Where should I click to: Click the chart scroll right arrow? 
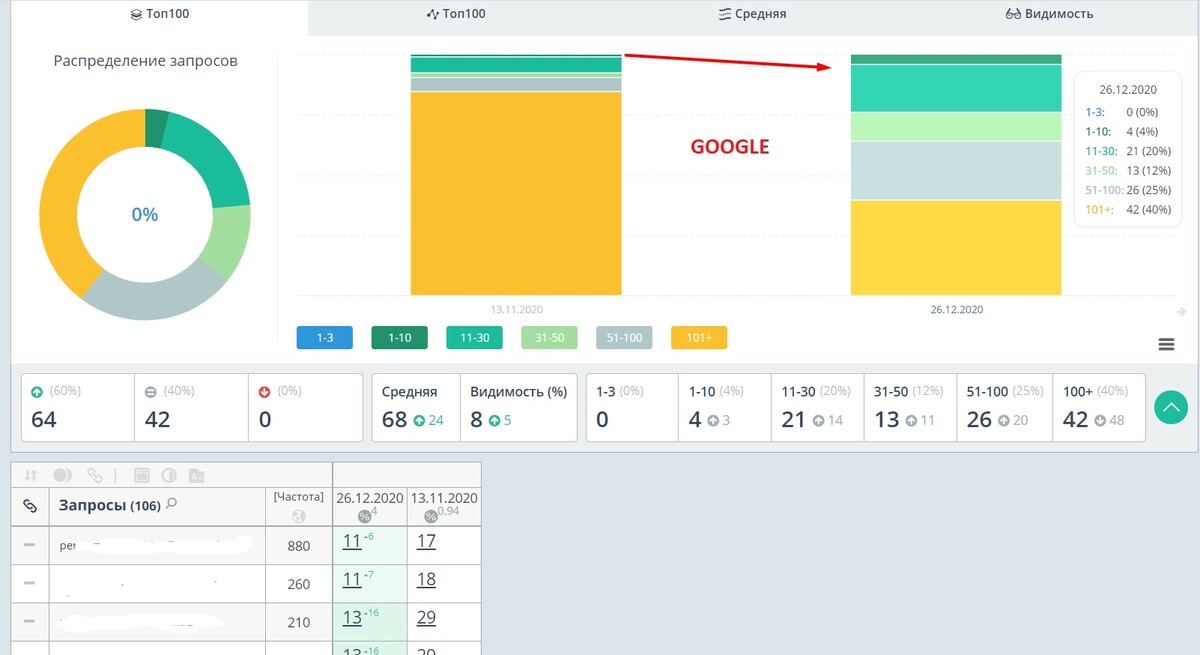[1182, 312]
